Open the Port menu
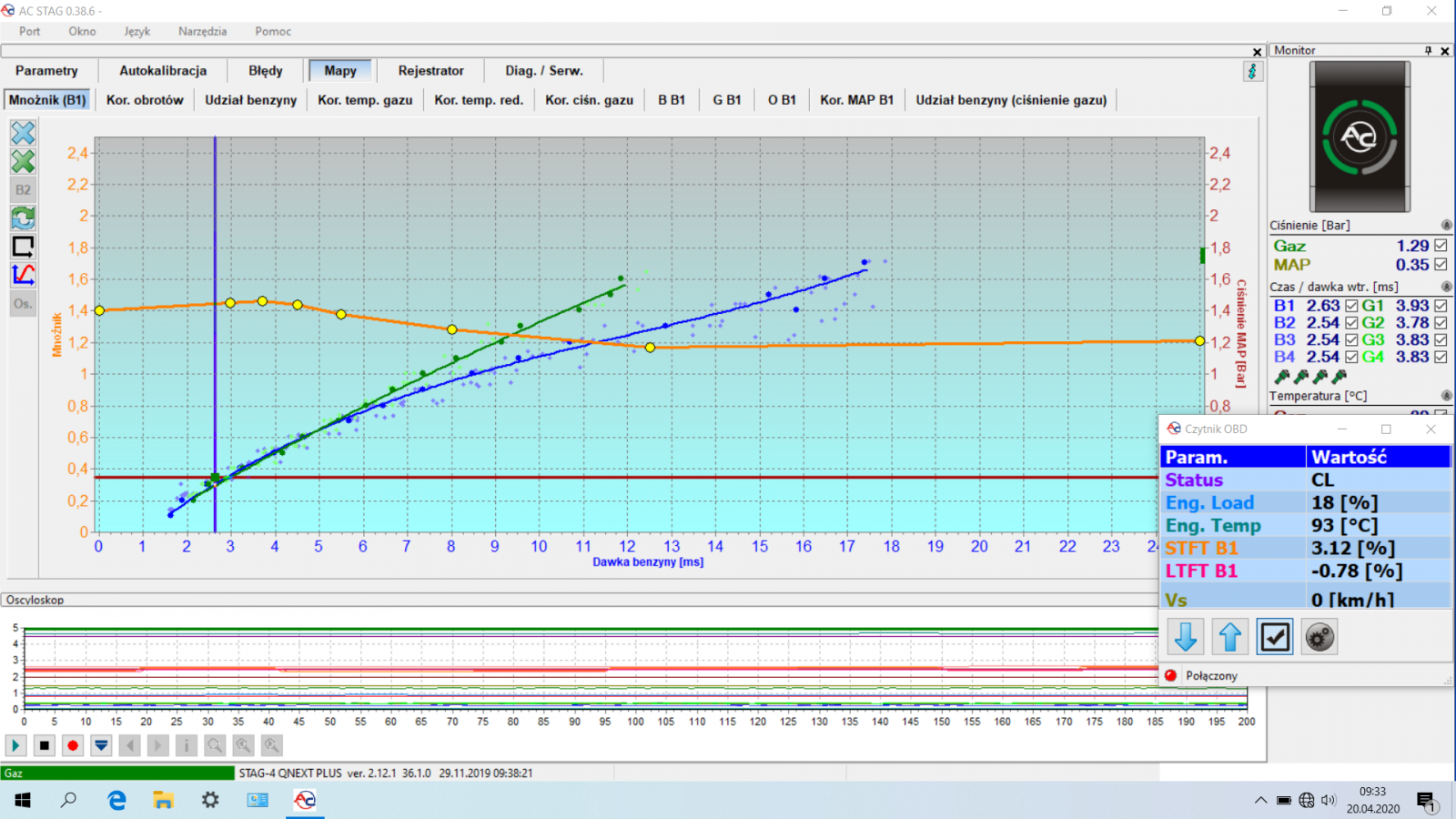 (x=29, y=31)
